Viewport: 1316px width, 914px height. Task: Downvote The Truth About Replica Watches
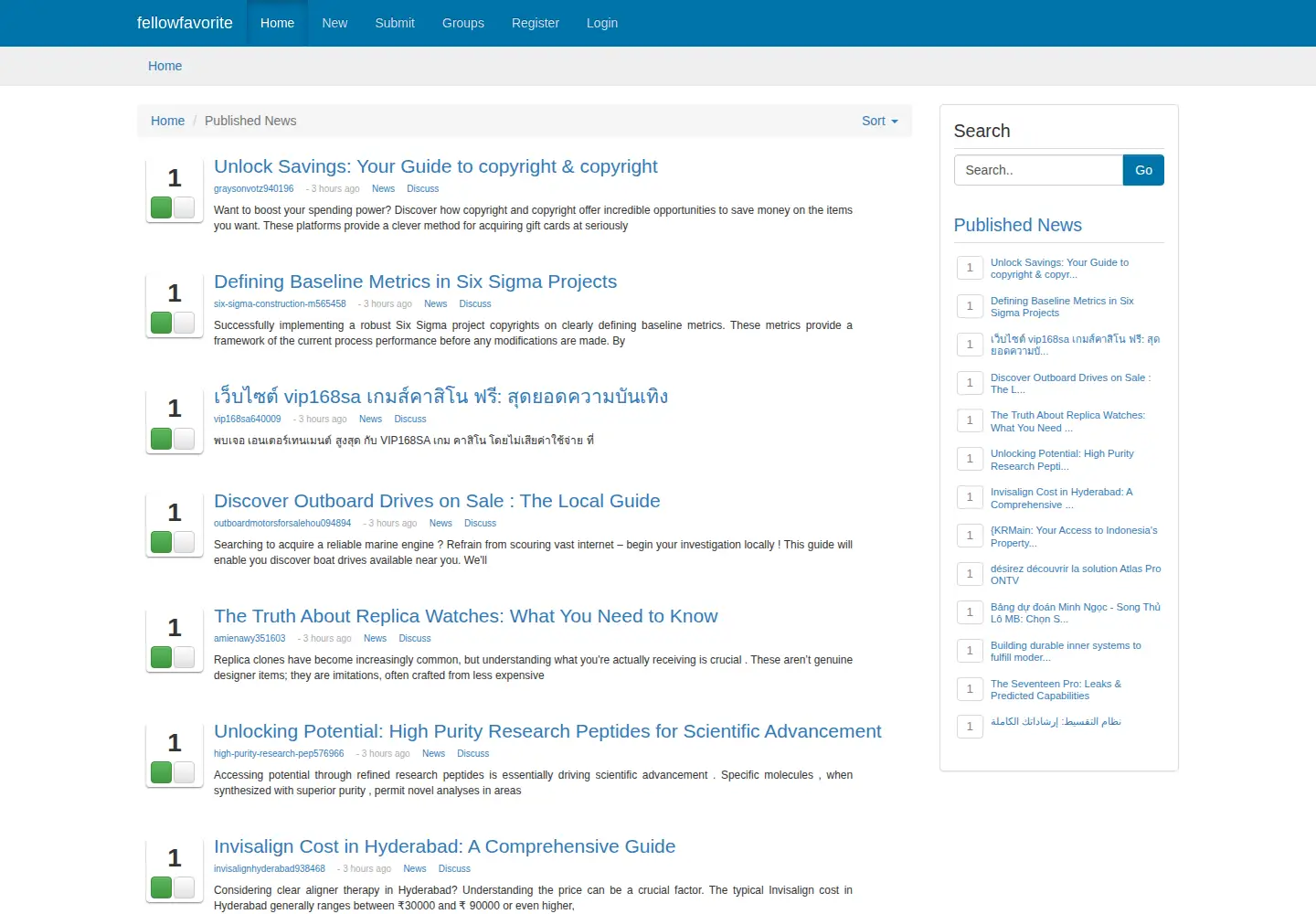(184, 657)
